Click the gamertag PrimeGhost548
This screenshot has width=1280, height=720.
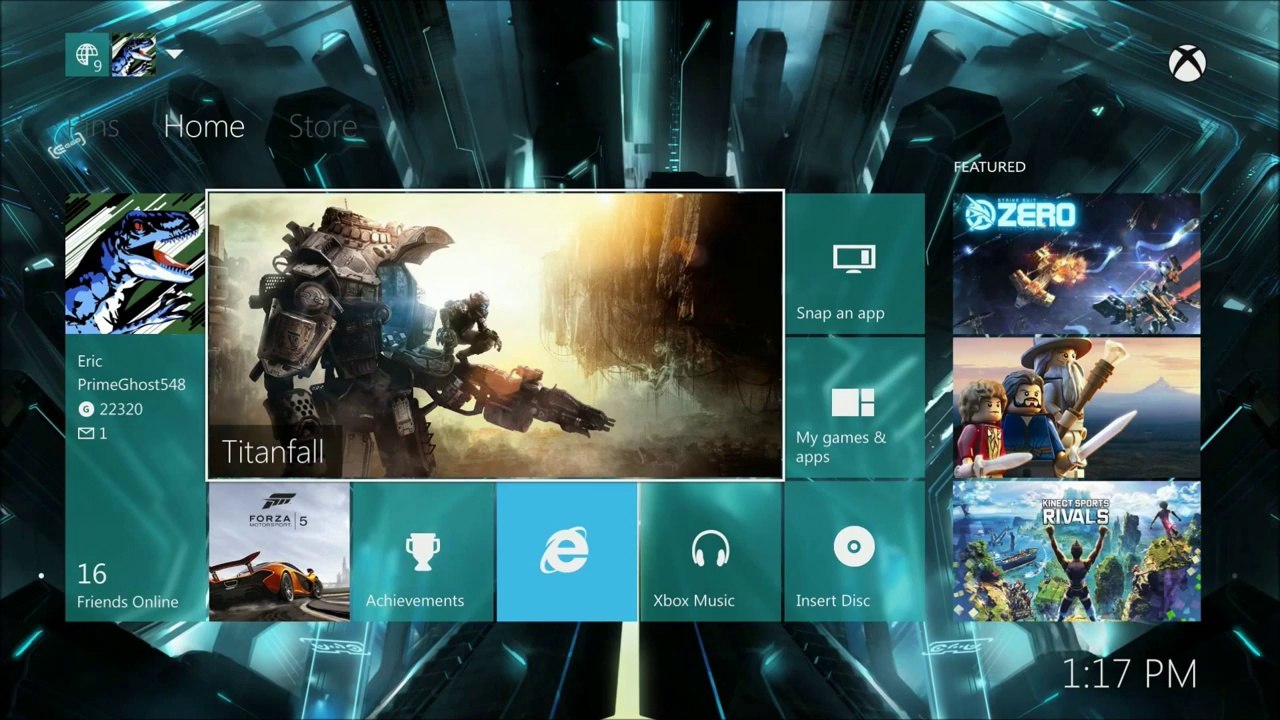click(x=131, y=384)
